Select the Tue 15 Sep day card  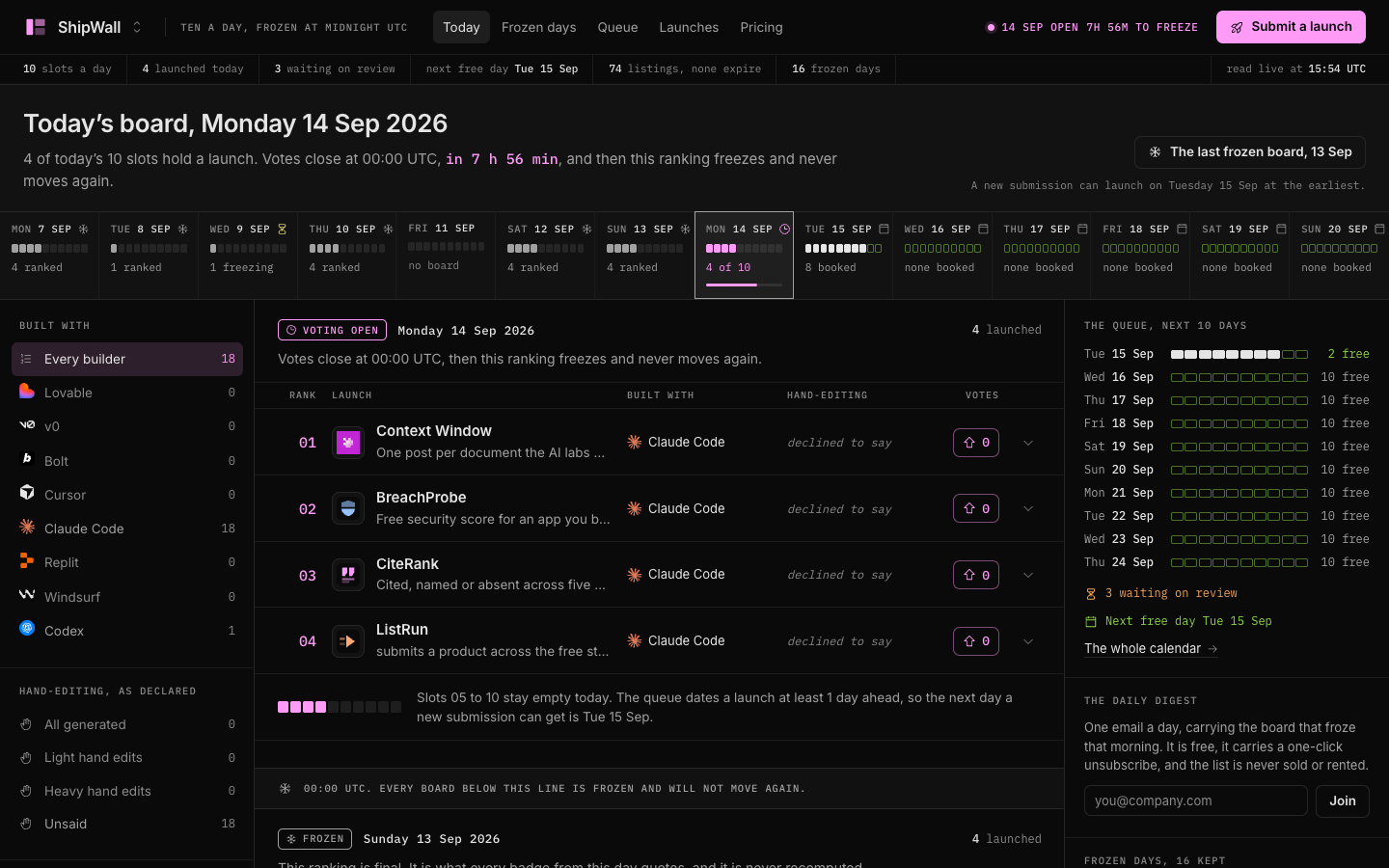pyautogui.click(x=844, y=255)
